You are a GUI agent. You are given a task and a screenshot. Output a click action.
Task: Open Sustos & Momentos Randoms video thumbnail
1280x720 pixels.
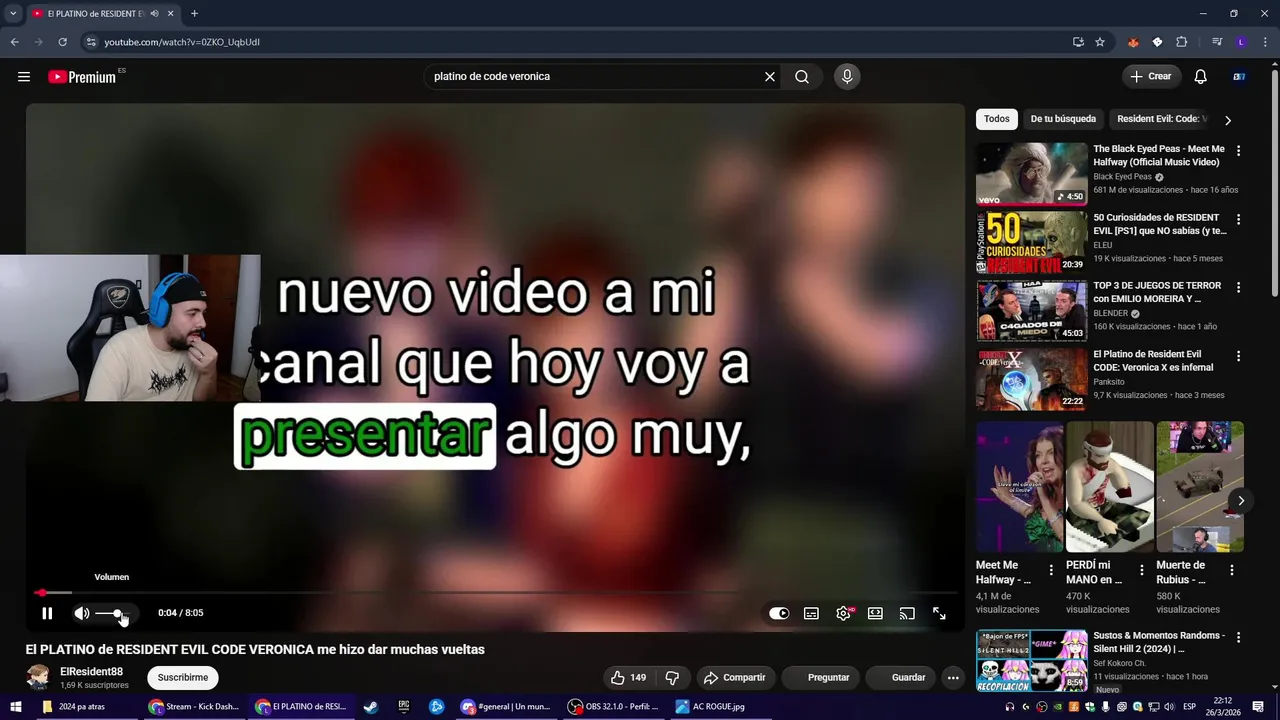[x=1031, y=661]
